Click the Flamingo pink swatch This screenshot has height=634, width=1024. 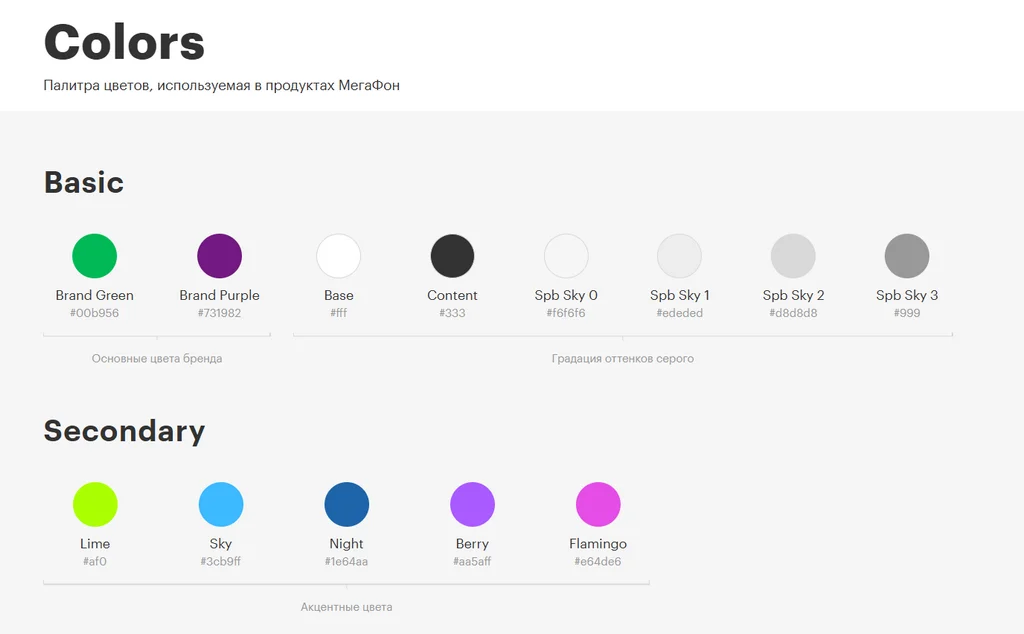598,504
